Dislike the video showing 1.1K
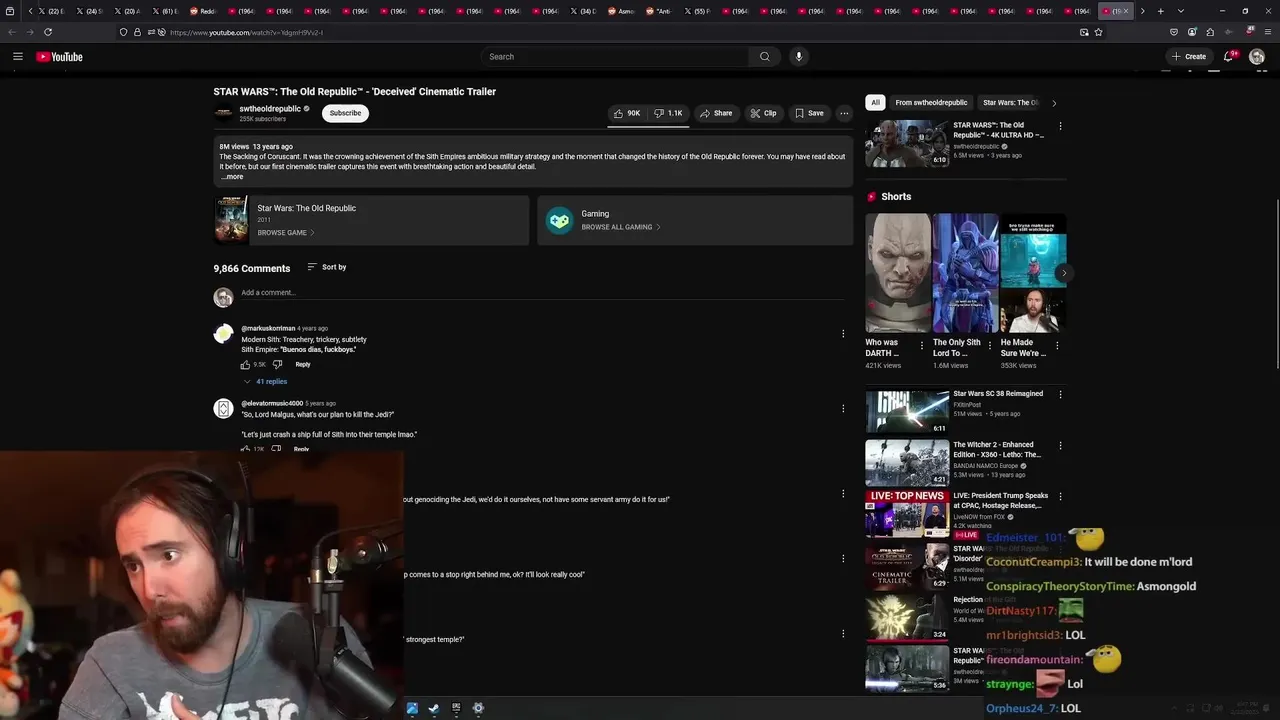This screenshot has height=720, width=1280. 668,113
